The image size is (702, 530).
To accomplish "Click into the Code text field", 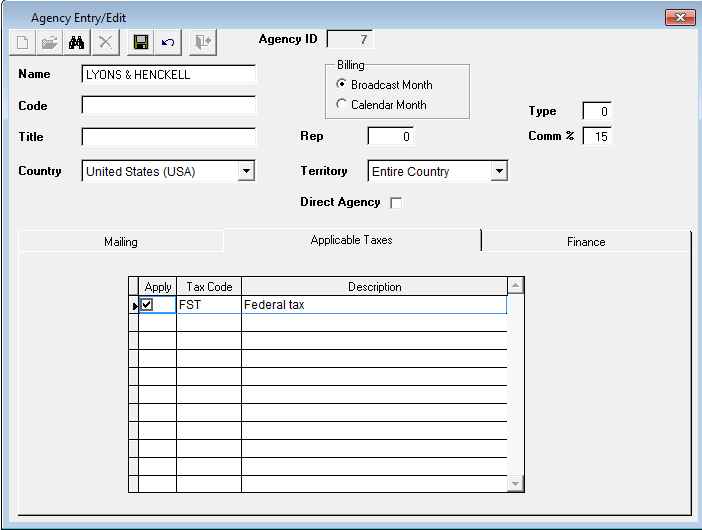I will [x=169, y=106].
